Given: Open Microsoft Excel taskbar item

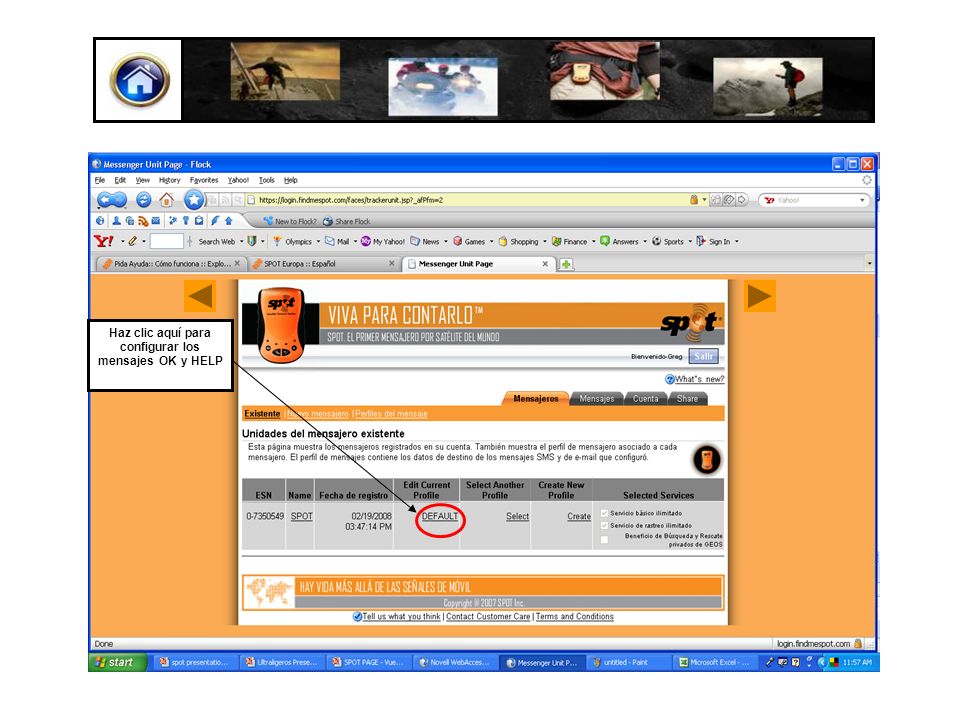Looking at the screenshot, I should point(714,662).
